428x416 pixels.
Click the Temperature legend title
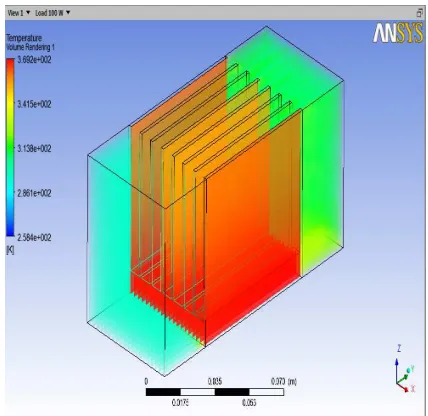(x=24, y=38)
